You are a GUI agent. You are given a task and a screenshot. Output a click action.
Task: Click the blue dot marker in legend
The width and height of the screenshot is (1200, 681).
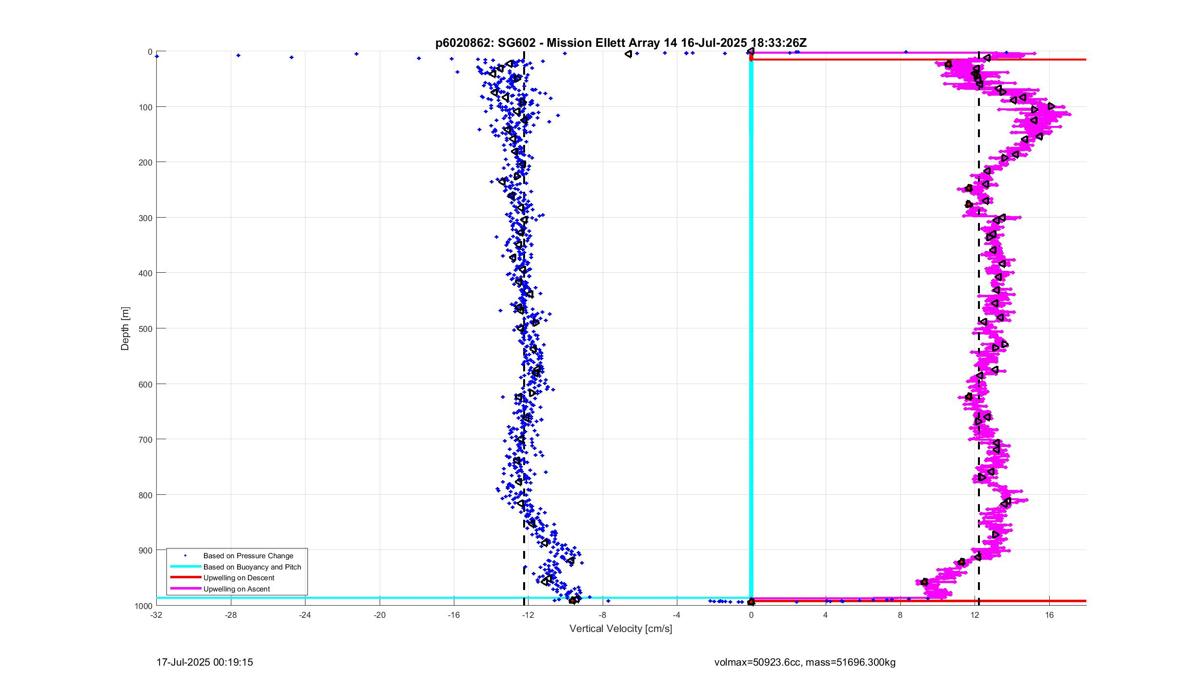(x=185, y=555)
